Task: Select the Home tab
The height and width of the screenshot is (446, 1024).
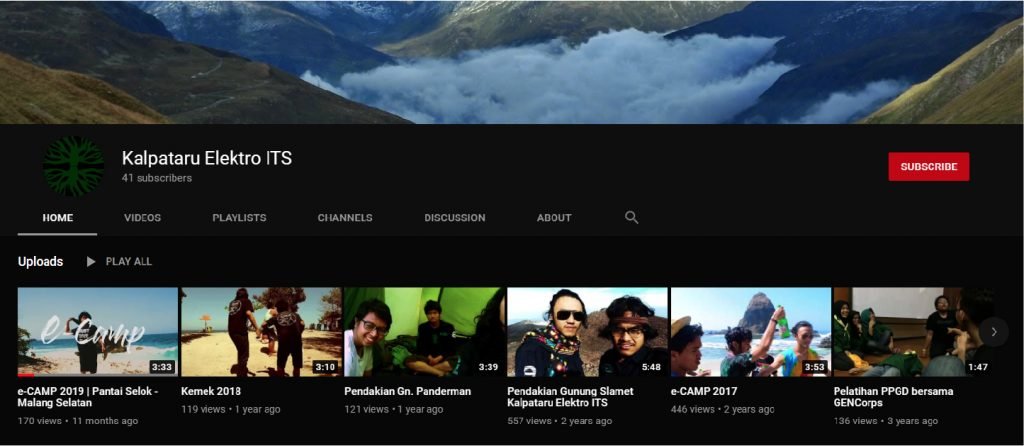Action: point(57,218)
